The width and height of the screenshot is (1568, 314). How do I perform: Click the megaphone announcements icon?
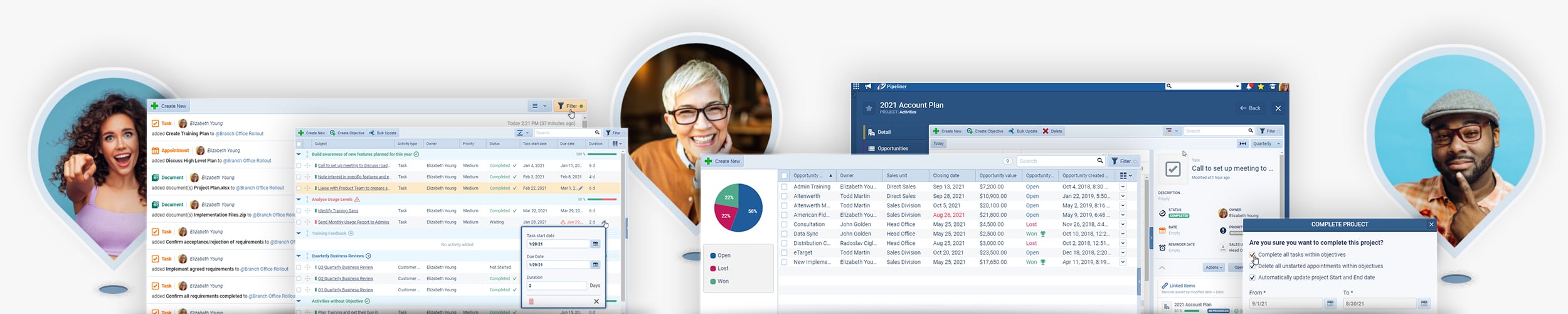tap(869, 87)
